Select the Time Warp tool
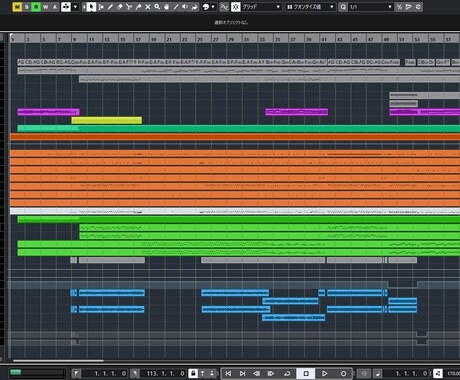This screenshot has width=460, height=380. [194, 7]
